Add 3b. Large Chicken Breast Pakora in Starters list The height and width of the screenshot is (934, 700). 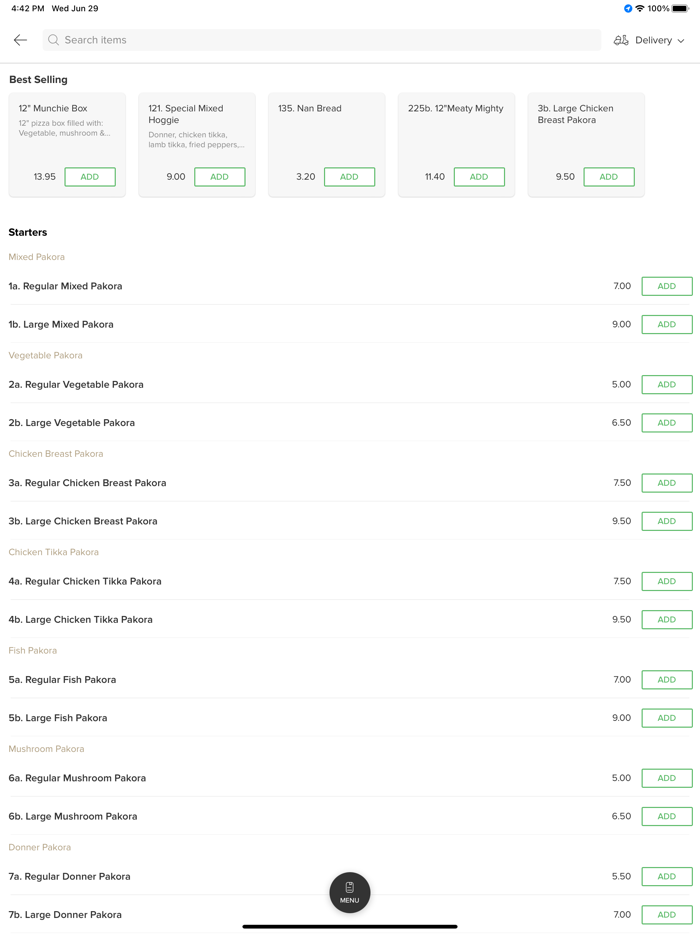667,521
